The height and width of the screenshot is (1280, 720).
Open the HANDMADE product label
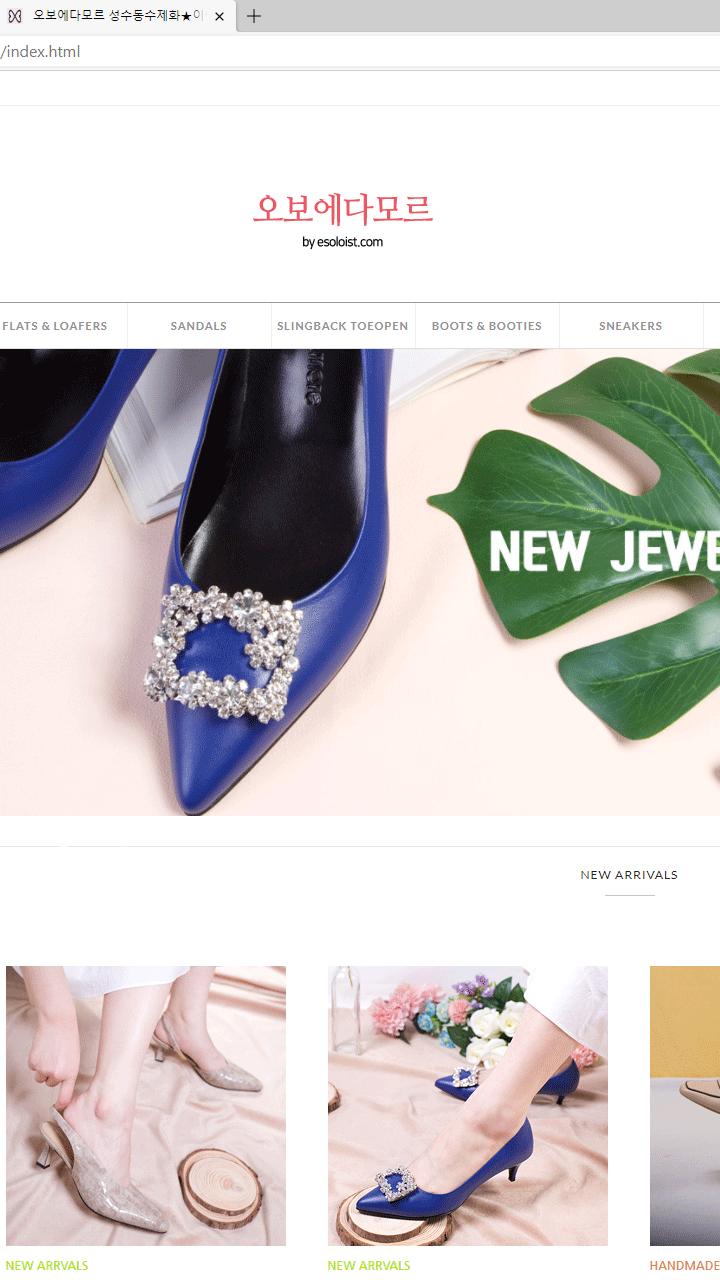[x=685, y=1265]
